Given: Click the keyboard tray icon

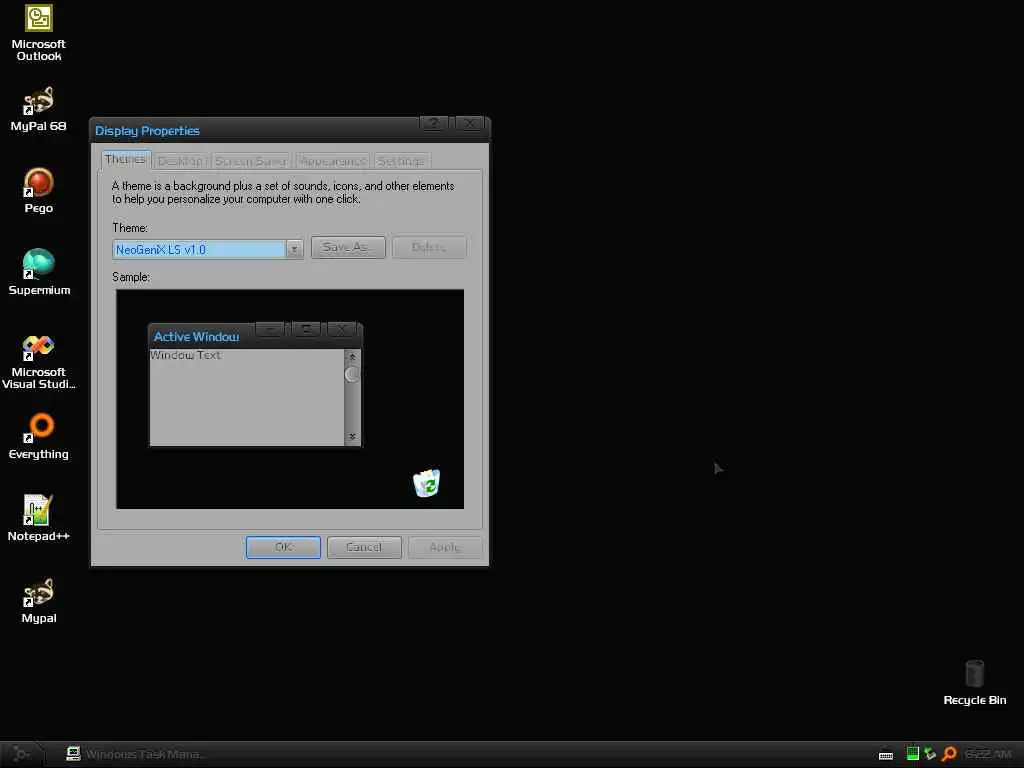Looking at the screenshot, I should pyautogui.click(x=886, y=755).
